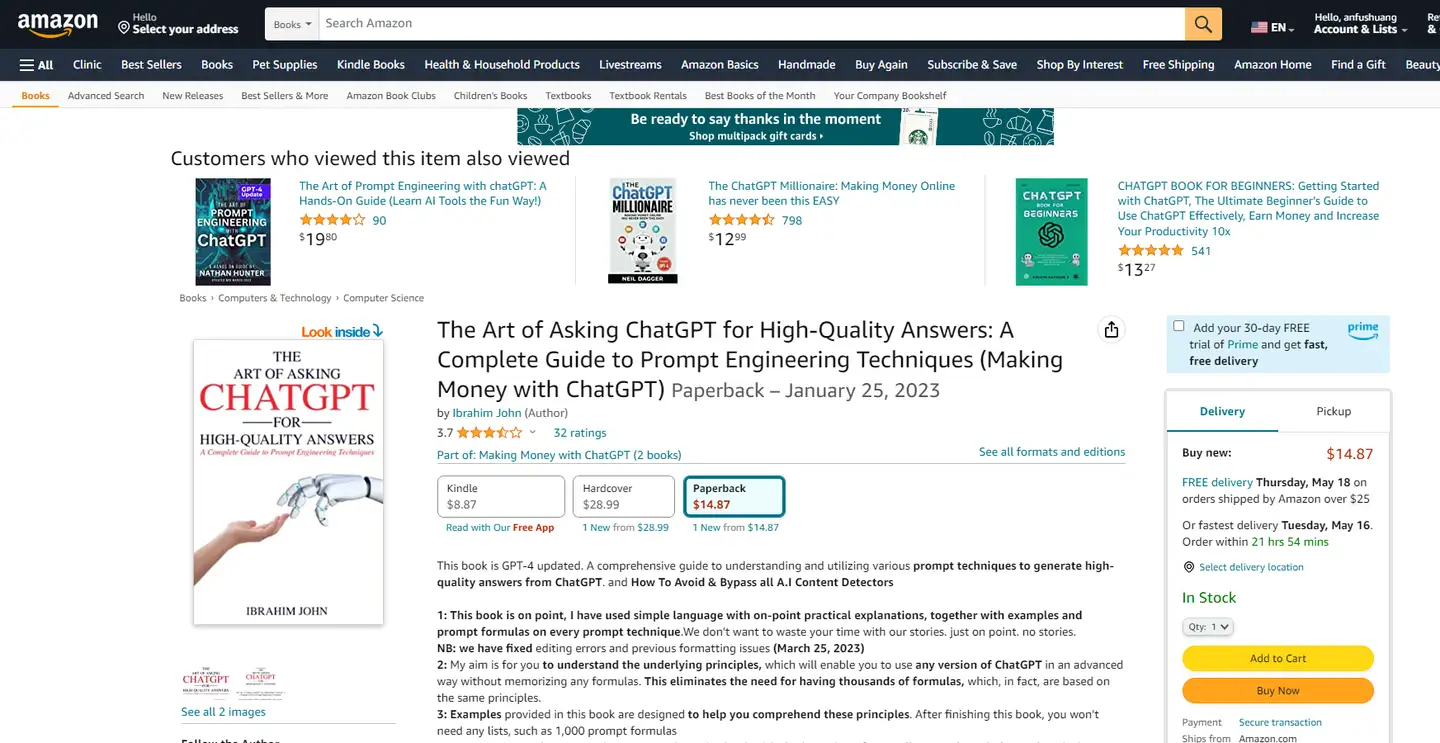Viewport: 1440px width, 743px height.
Task: Click the Amazon logo
Action: pyautogui.click(x=58, y=24)
